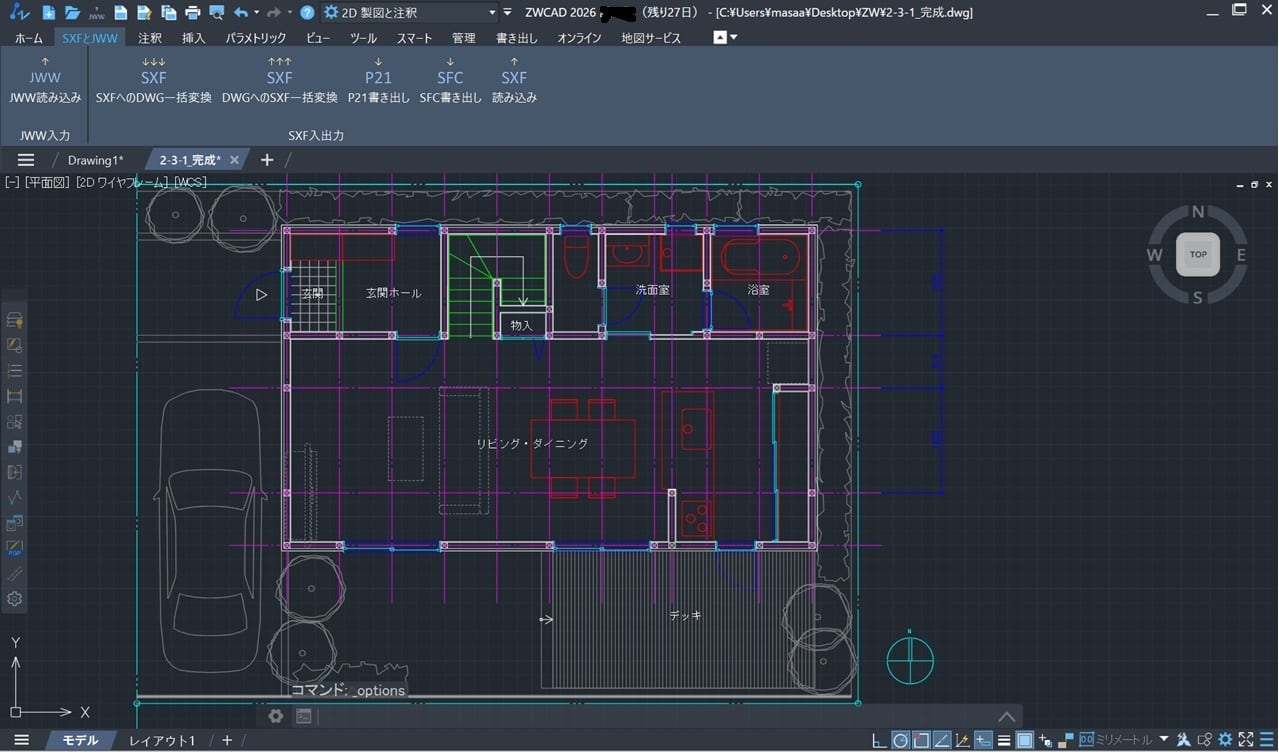
Task: Click the PDF icon in left side palette
Action: (x=15, y=549)
